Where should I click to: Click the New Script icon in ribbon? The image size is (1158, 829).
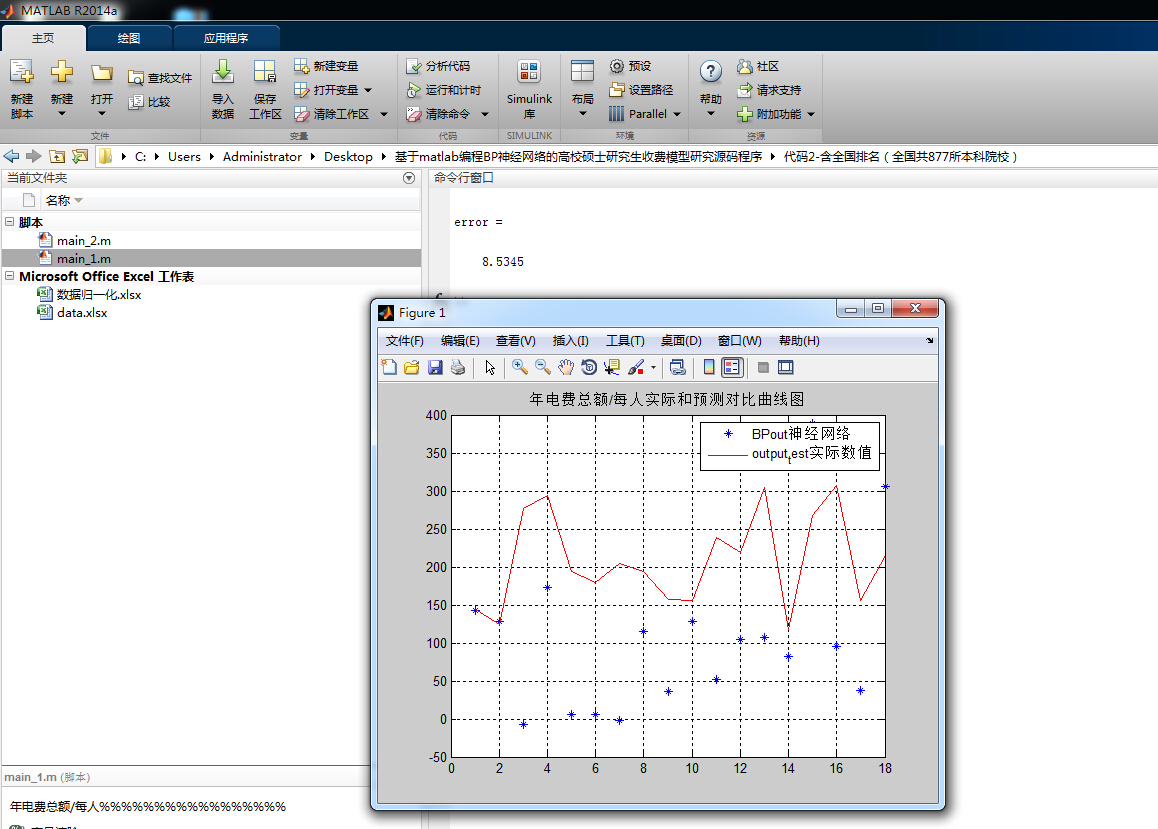click(21, 72)
